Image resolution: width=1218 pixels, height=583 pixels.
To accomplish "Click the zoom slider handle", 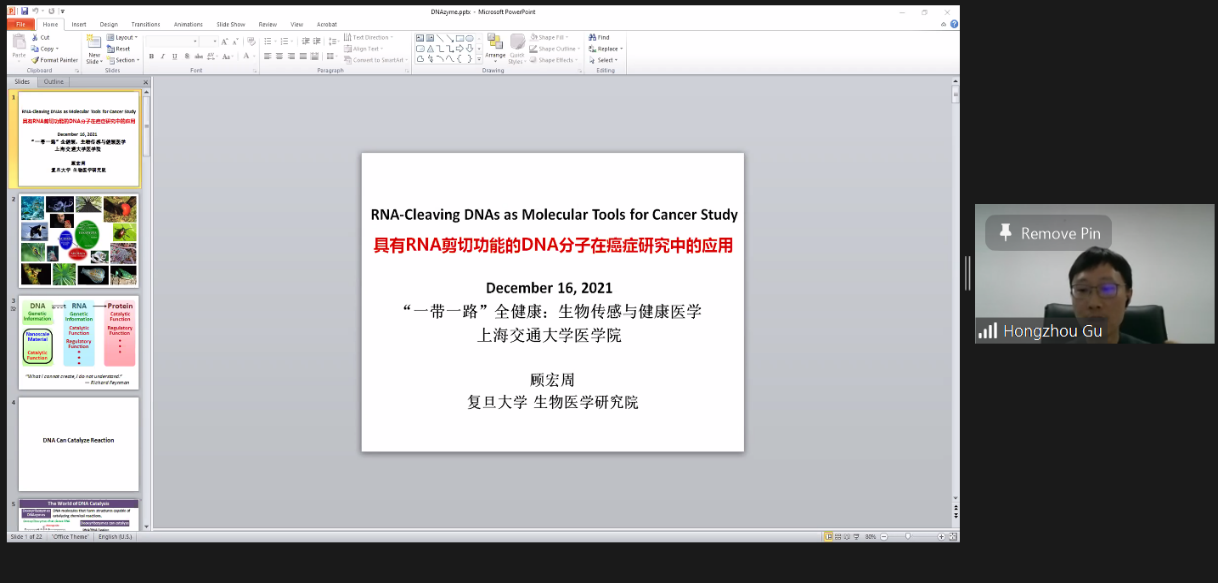I will point(908,537).
